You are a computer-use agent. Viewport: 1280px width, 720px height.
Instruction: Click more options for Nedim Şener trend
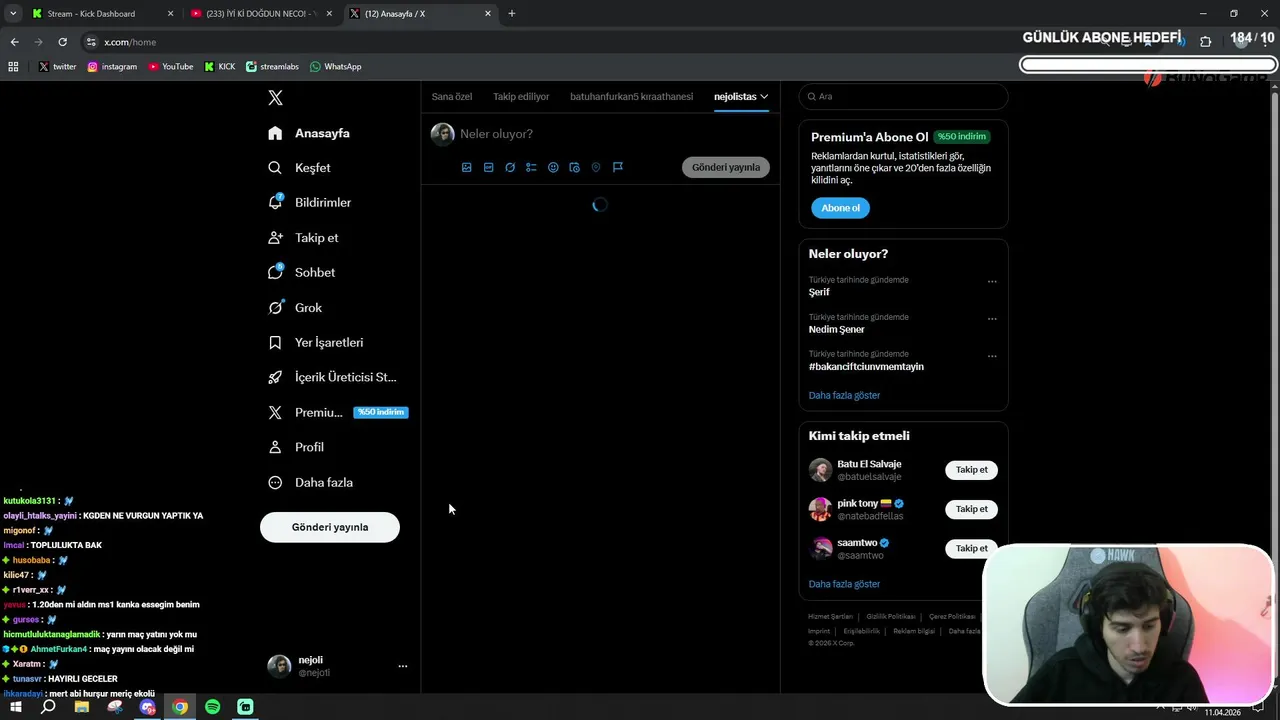click(x=992, y=318)
